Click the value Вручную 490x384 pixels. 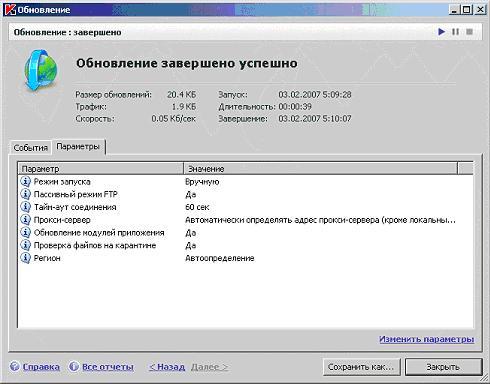click(x=202, y=182)
